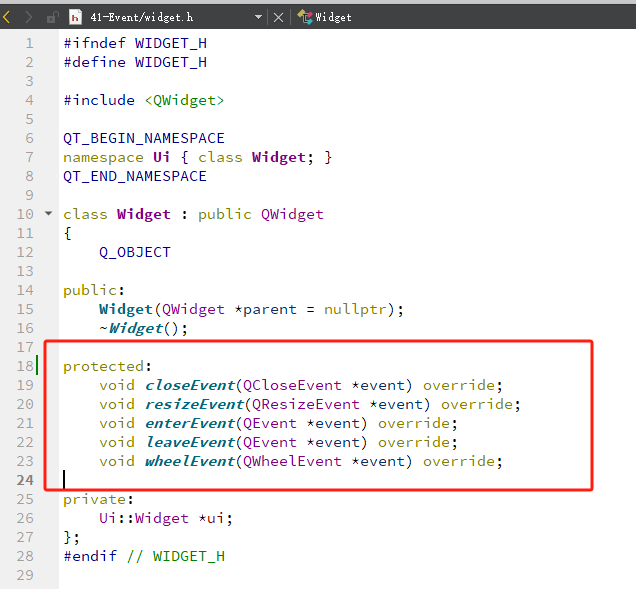Open the 41-Event/widget.h file dropdown
Viewport: 636px width, 589px height.
coord(258,17)
